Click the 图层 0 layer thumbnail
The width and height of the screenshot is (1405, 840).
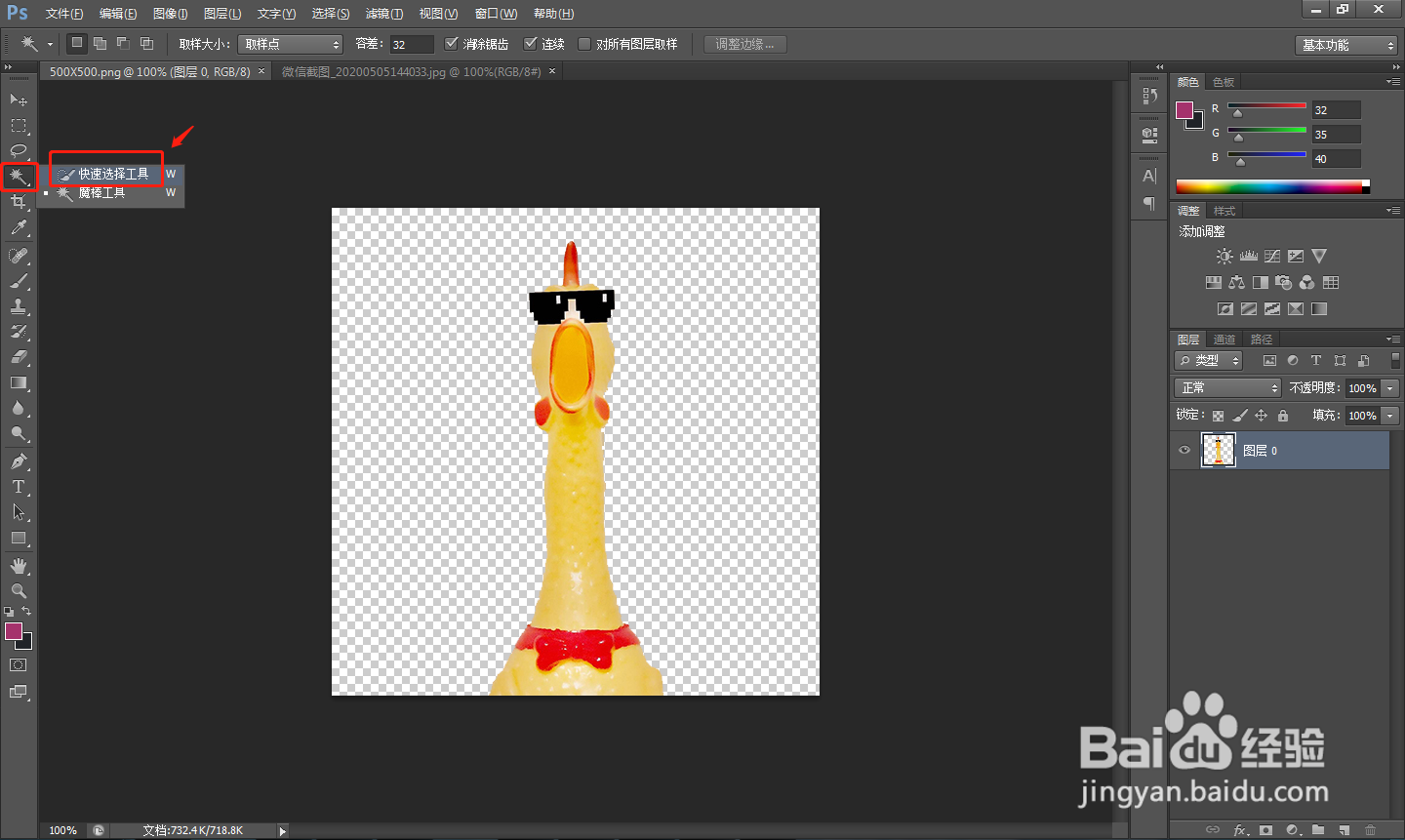click(1218, 451)
